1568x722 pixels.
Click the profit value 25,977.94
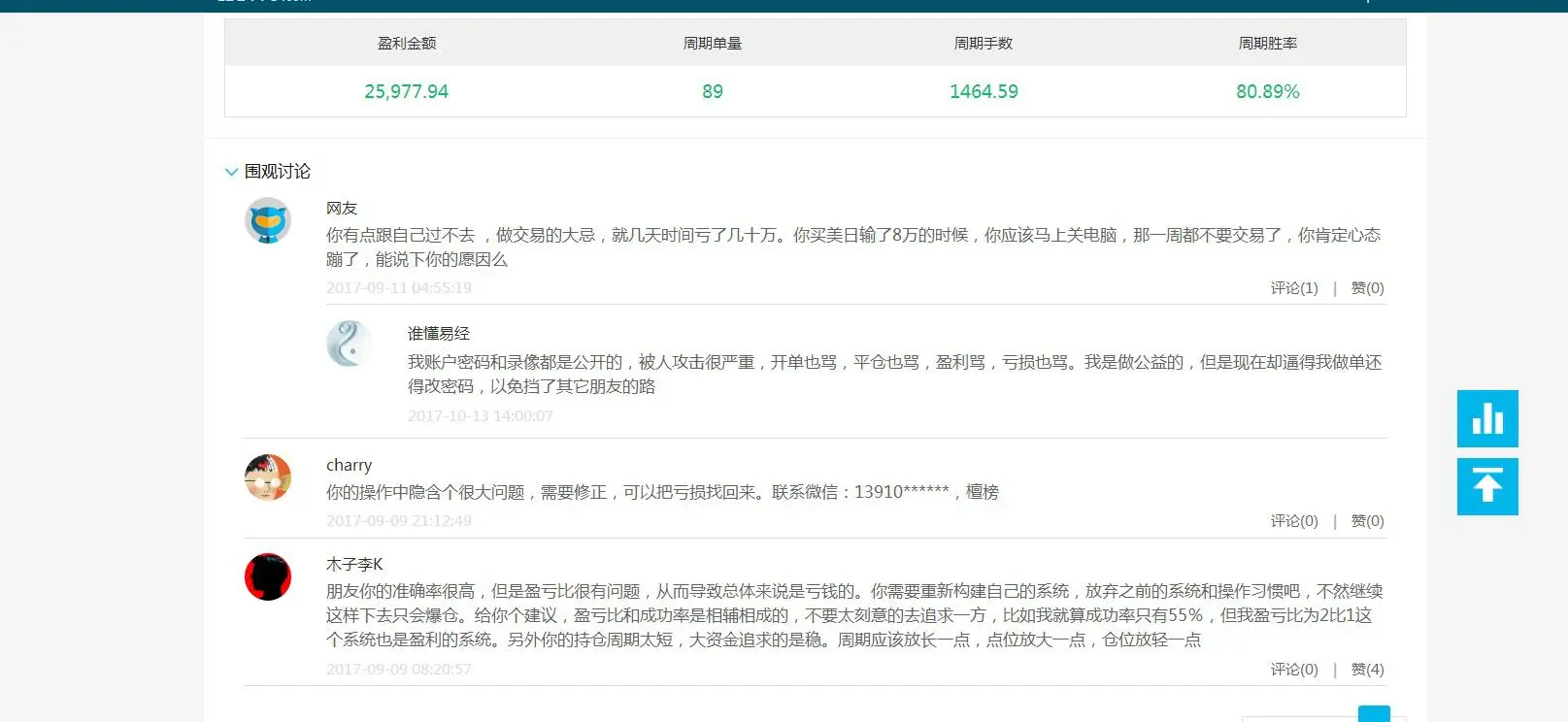pos(406,91)
